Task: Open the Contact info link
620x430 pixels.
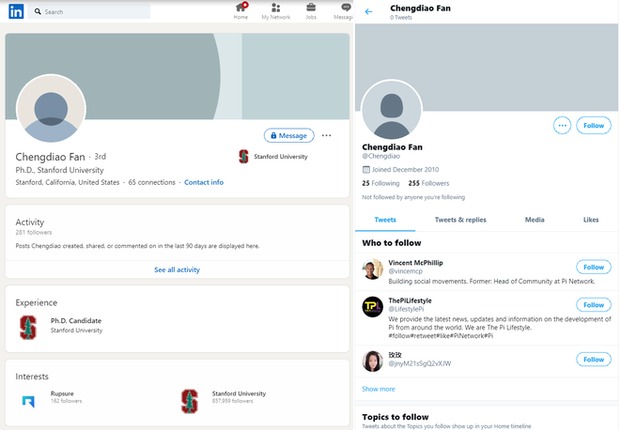Action: tap(204, 182)
